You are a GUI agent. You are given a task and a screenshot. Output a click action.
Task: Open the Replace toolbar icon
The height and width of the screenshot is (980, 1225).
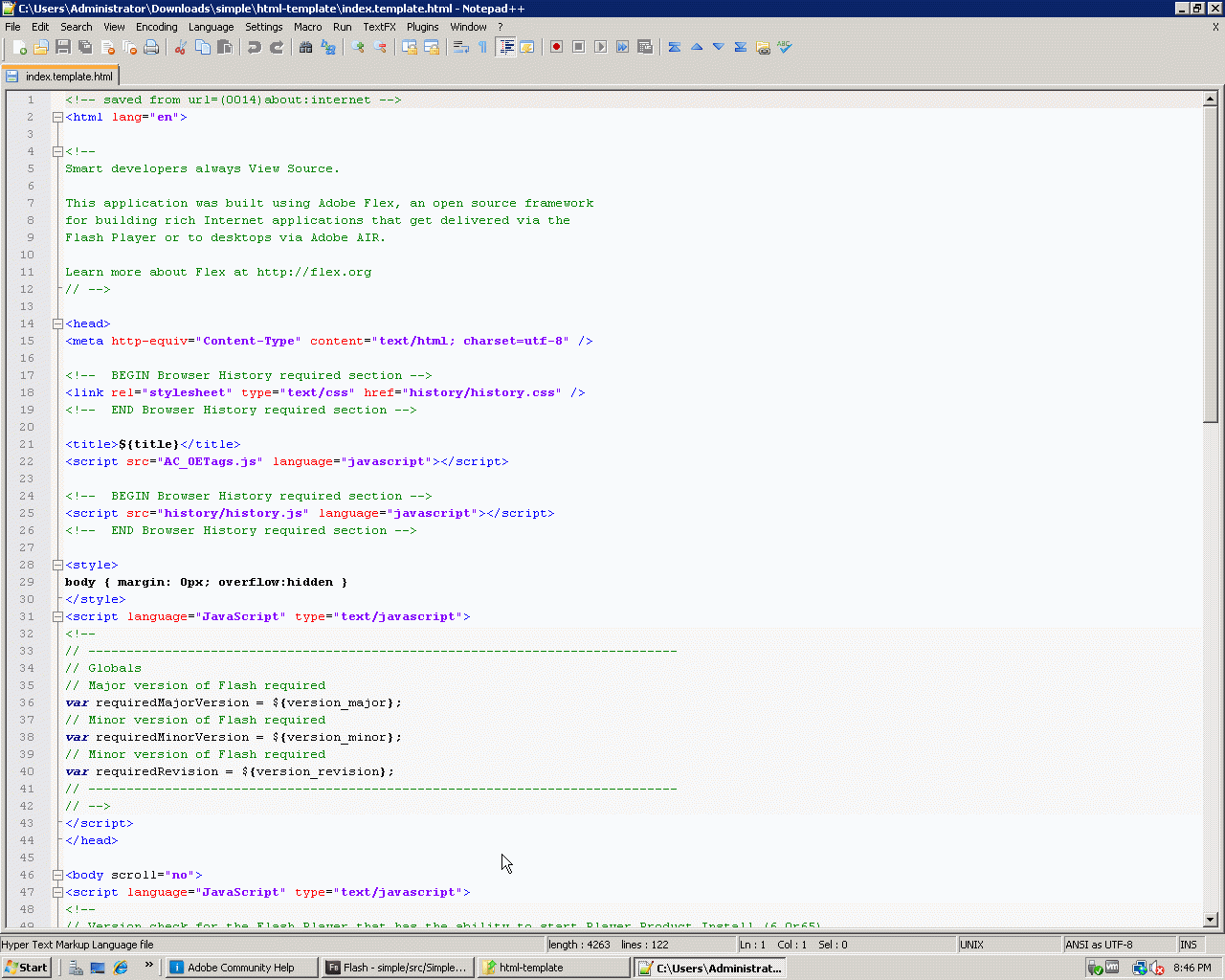328,47
